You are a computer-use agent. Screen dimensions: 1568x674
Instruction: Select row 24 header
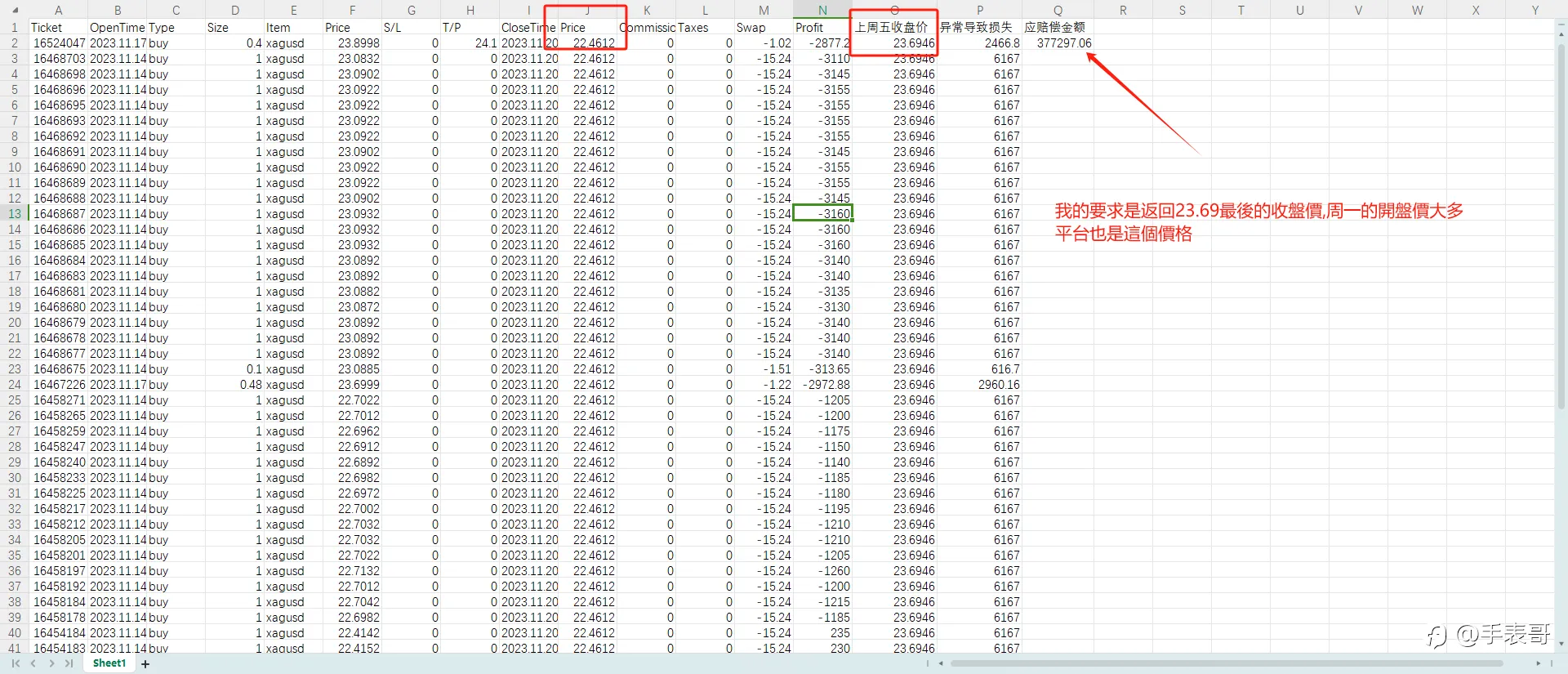coord(14,384)
